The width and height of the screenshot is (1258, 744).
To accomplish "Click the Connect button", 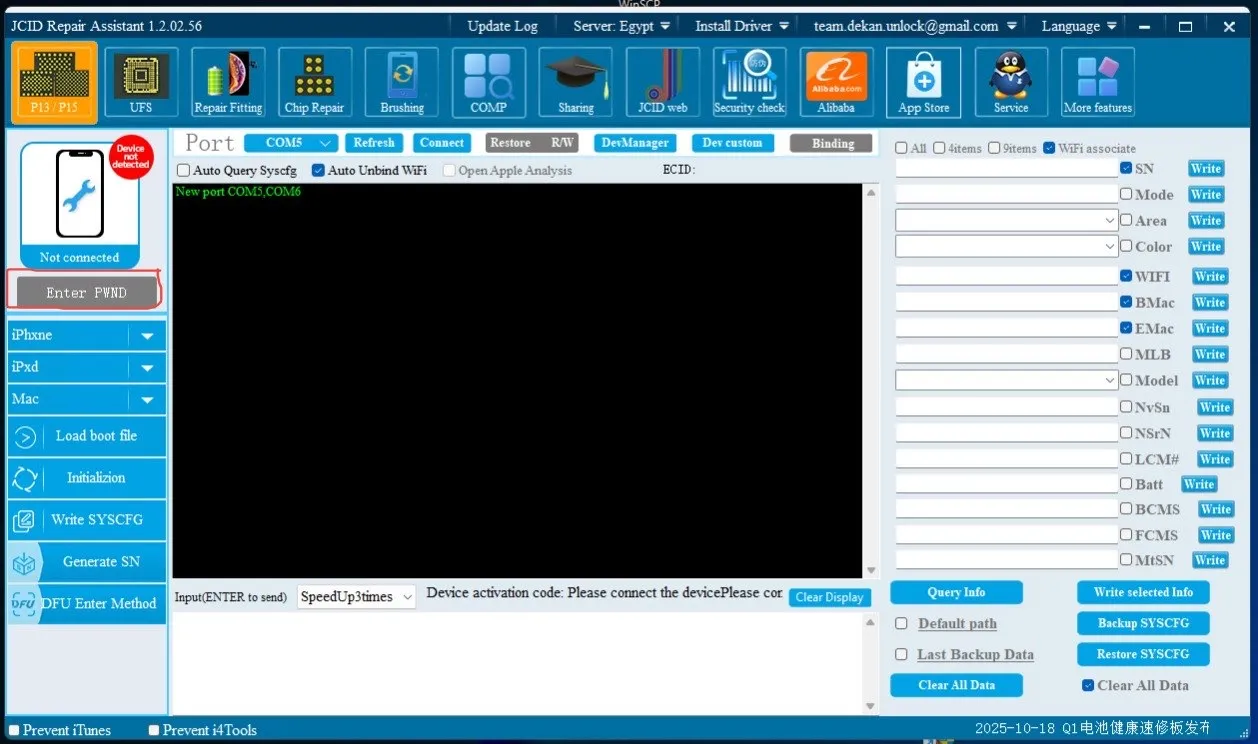I will pos(442,143).
